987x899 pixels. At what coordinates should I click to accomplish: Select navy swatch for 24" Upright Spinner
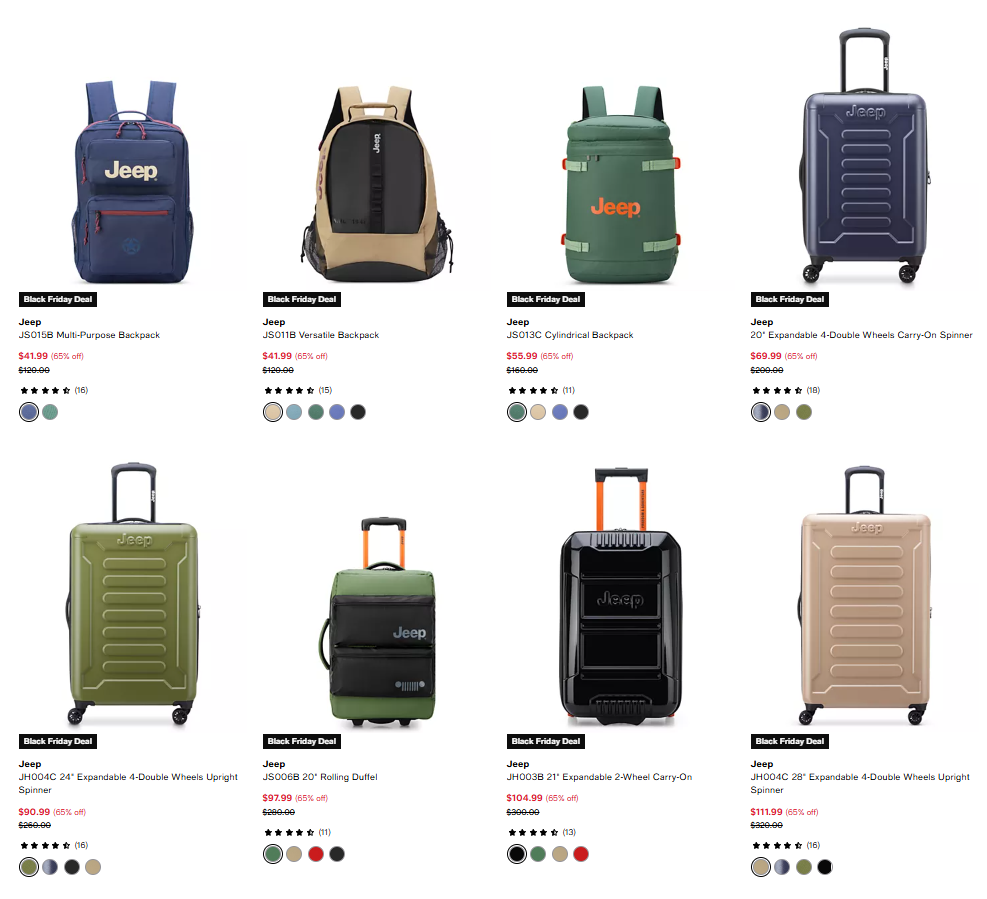pos(50,867)
